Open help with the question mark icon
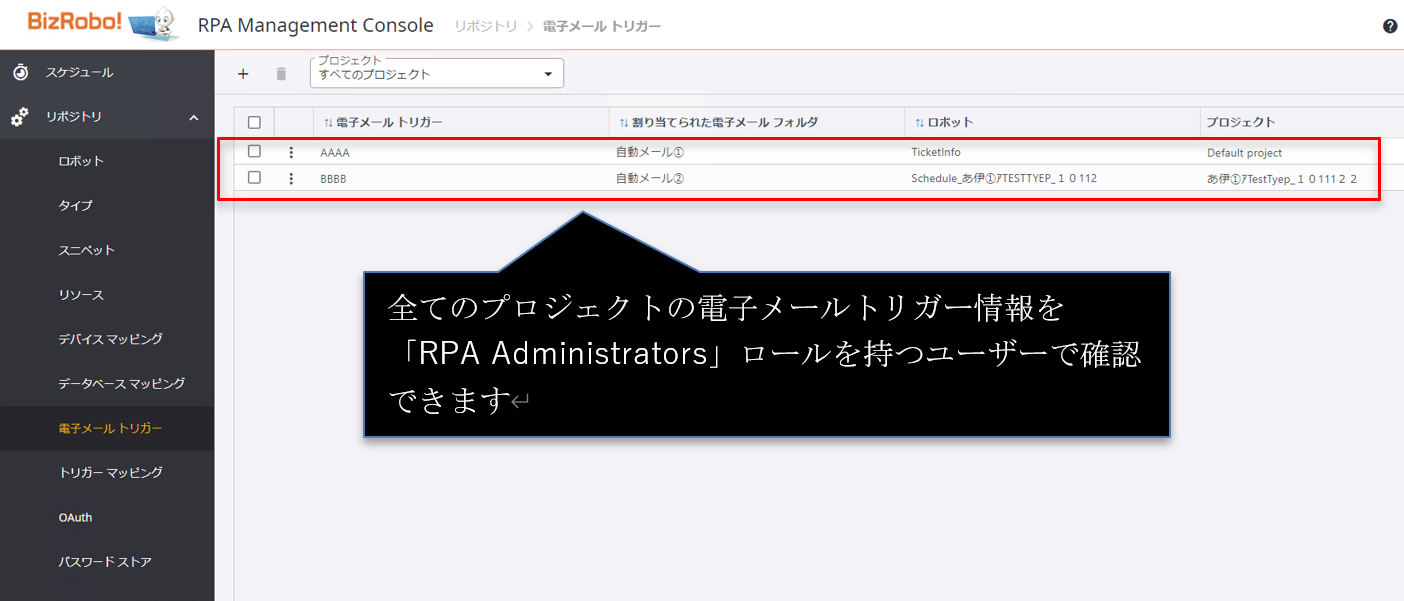Screen dimensions: 1404x601 [1390, 26]
